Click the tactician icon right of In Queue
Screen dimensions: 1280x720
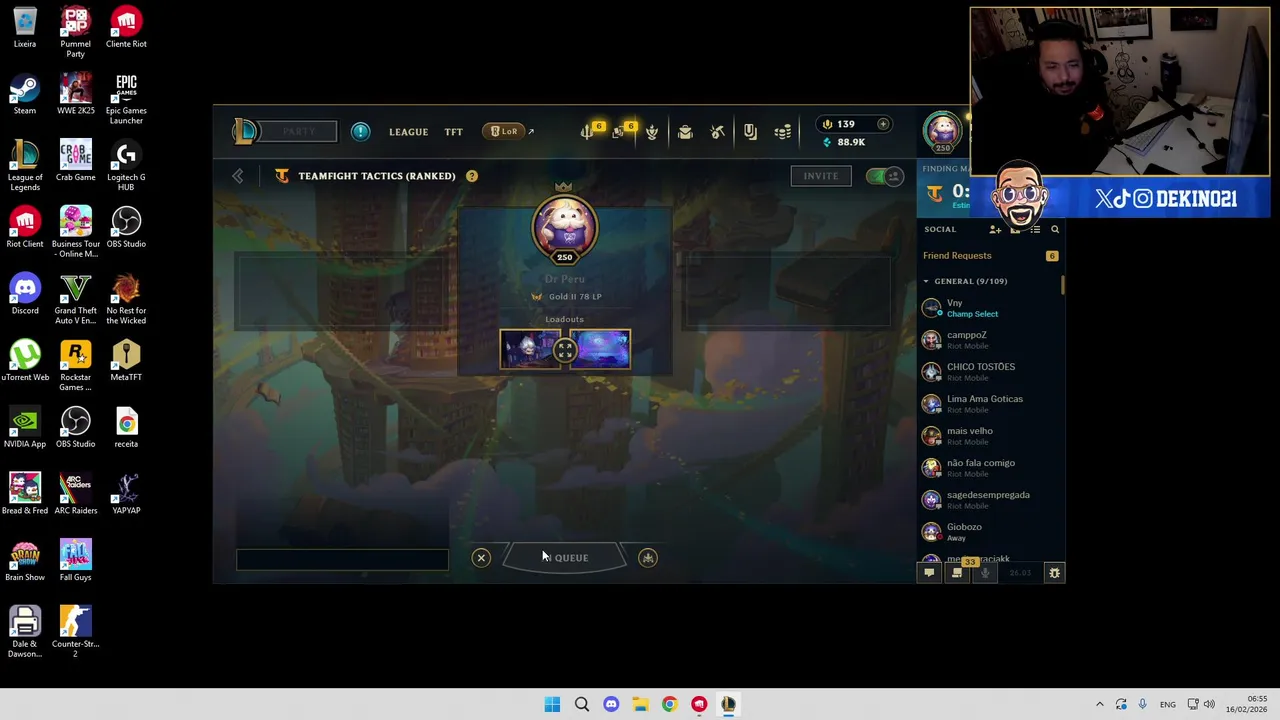(x=648, y=558)
